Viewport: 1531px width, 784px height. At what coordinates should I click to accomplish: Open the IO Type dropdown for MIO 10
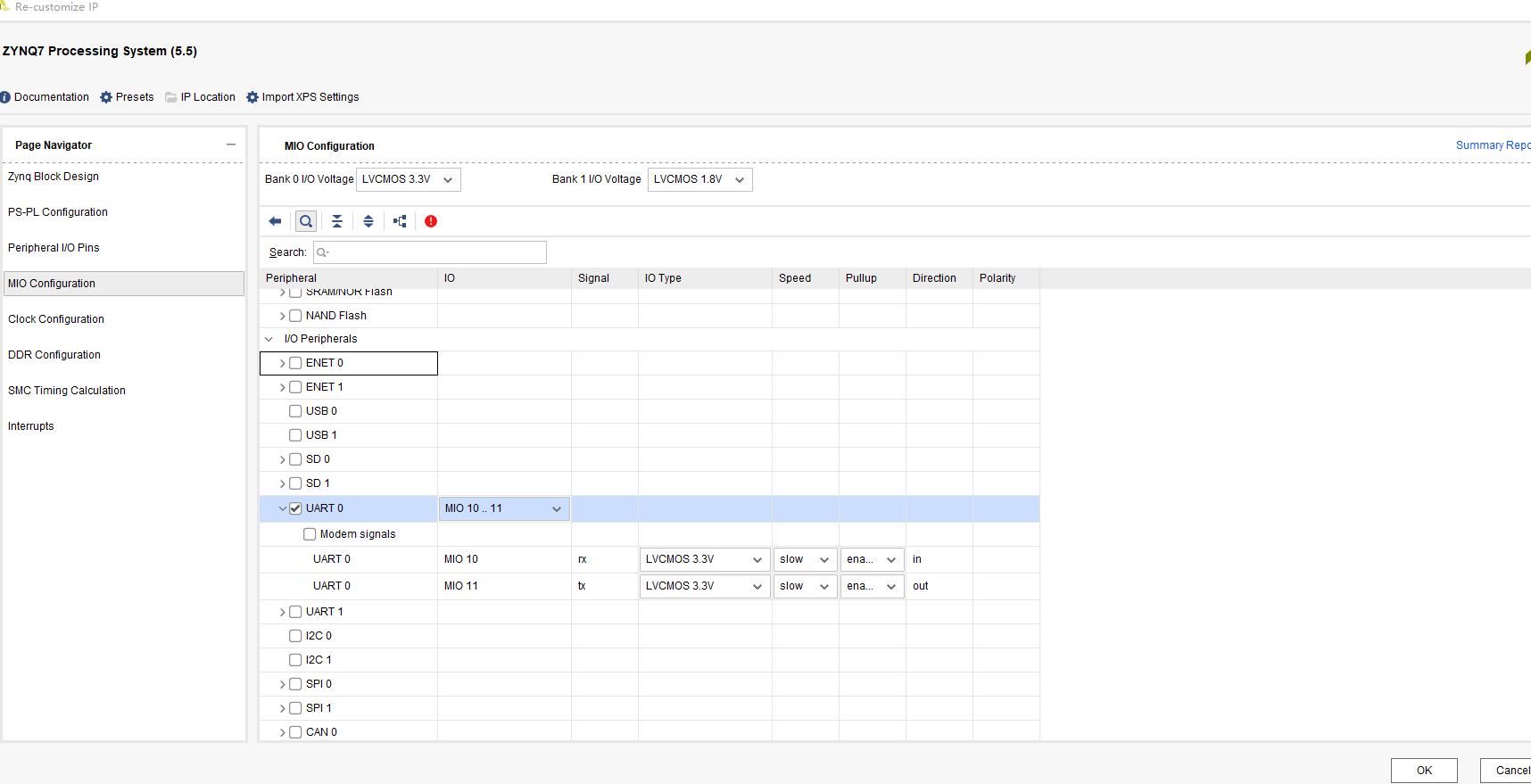[x=705, y=559]
